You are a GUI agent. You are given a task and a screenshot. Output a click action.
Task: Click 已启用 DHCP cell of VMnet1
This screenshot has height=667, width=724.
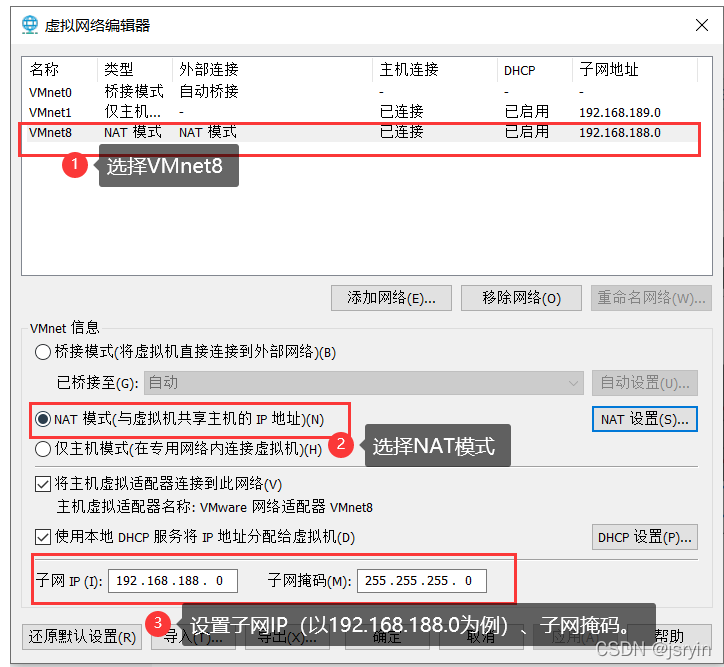coord(527,112)
